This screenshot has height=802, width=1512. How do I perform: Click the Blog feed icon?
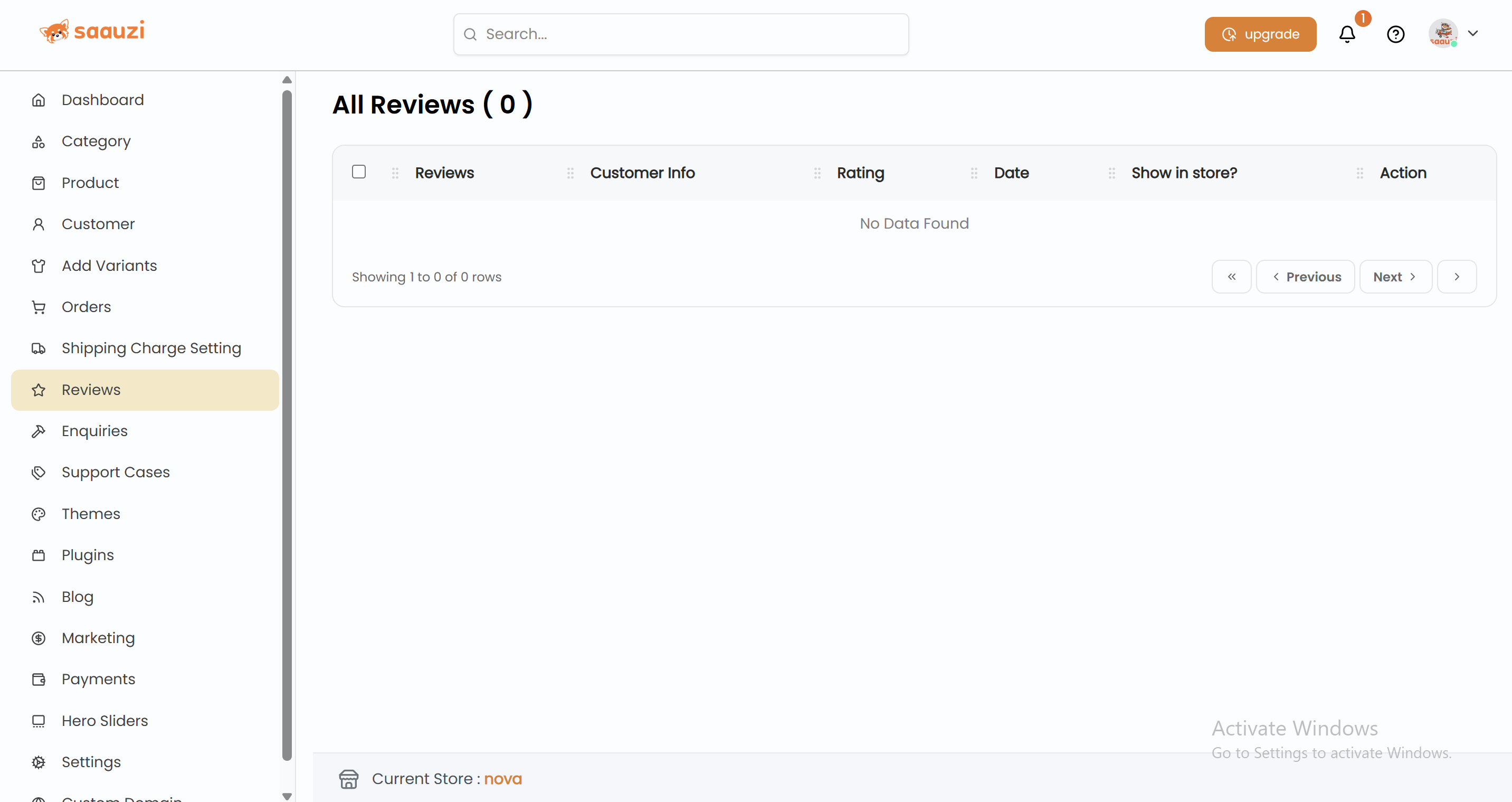tap(39, 597)
